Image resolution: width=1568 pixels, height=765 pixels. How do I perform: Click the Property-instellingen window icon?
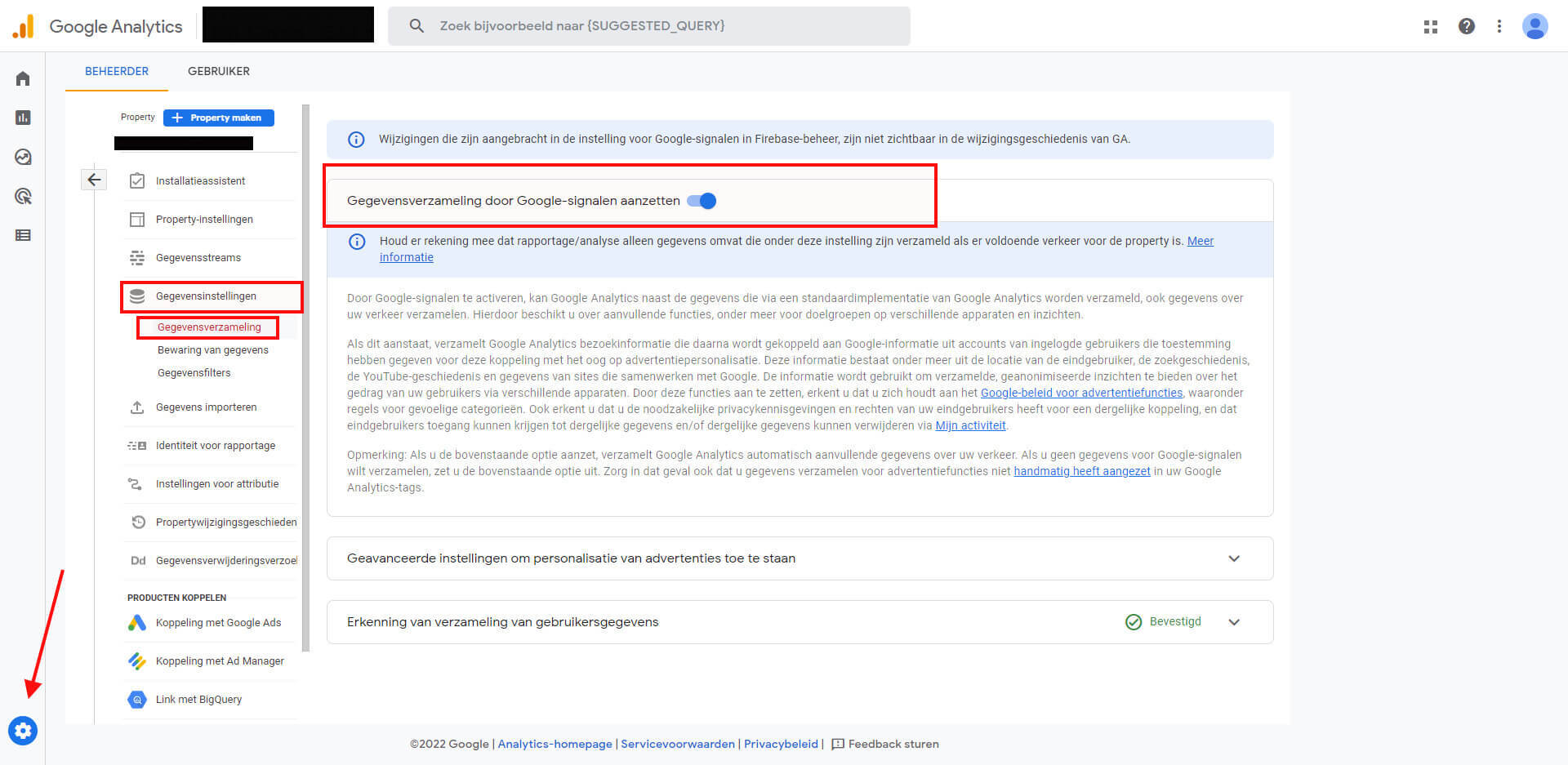point(137,219)
